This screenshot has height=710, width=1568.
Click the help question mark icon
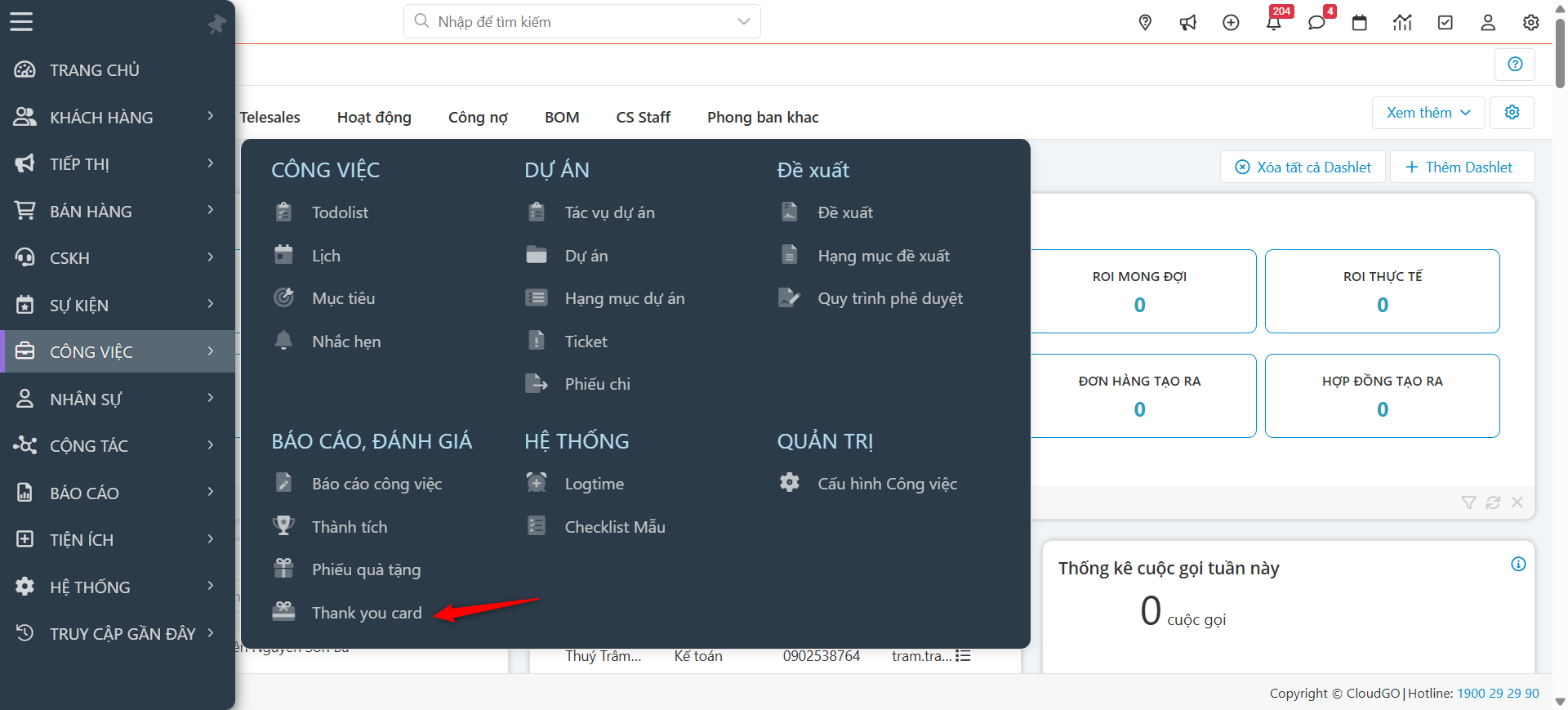1515,64
